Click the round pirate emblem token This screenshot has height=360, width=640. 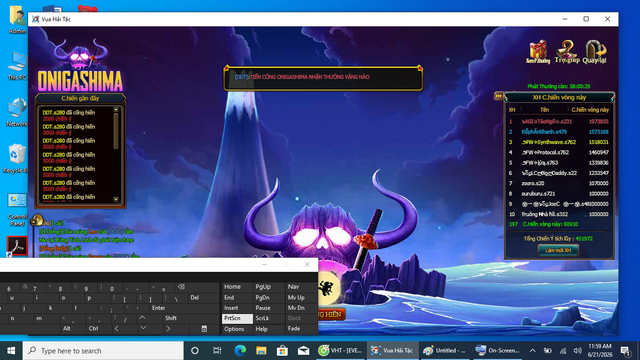(328, 289)
